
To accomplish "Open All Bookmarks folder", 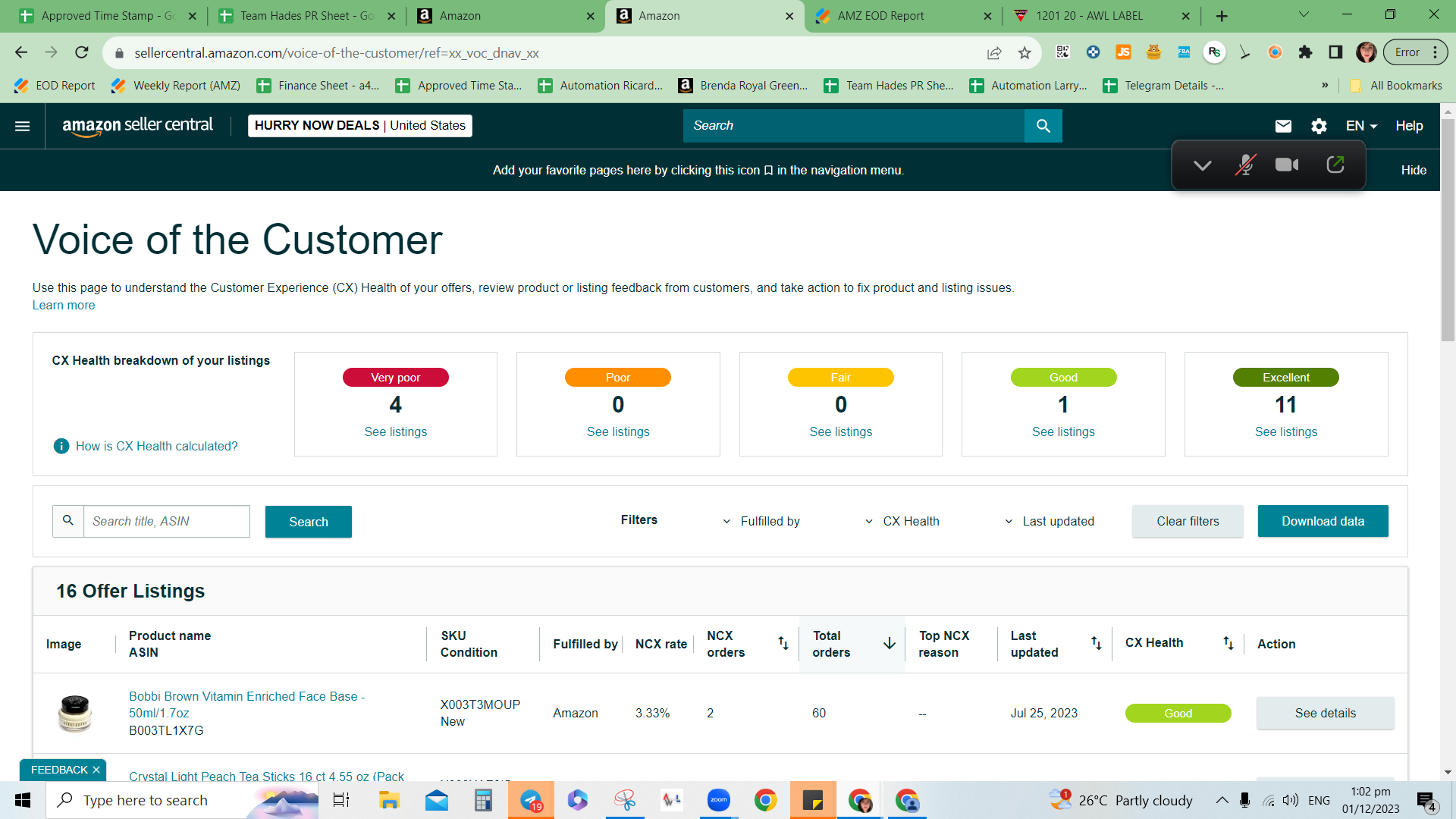I will click(x=1395, y=86).
